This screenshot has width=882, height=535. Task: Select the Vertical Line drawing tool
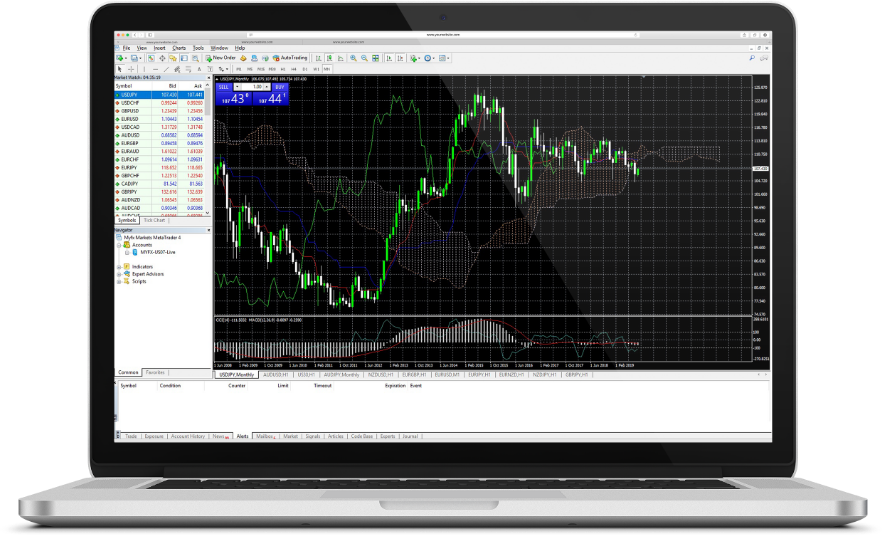tap(144, 69)
